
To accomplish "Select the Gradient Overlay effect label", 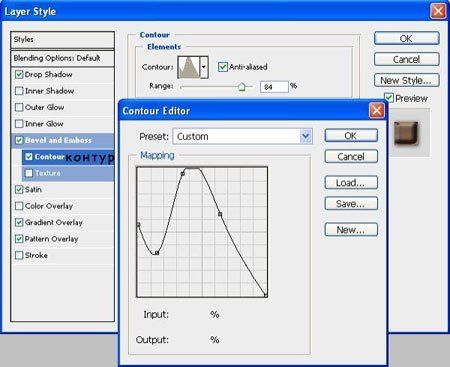I will [x=54, y=222].
